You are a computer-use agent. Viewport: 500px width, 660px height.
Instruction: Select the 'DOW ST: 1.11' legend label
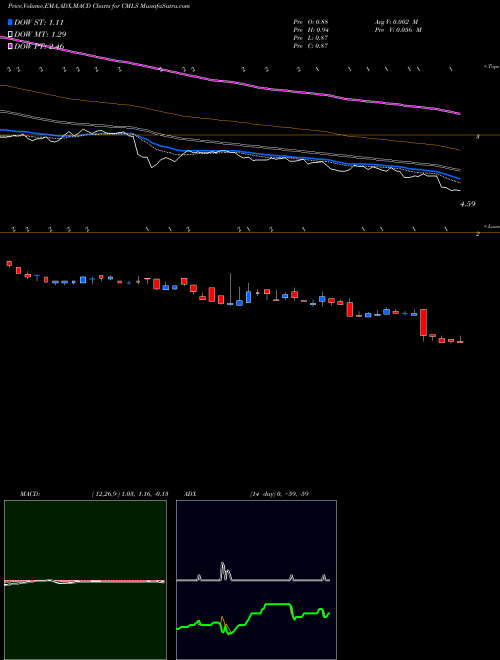tap(39, 22)
